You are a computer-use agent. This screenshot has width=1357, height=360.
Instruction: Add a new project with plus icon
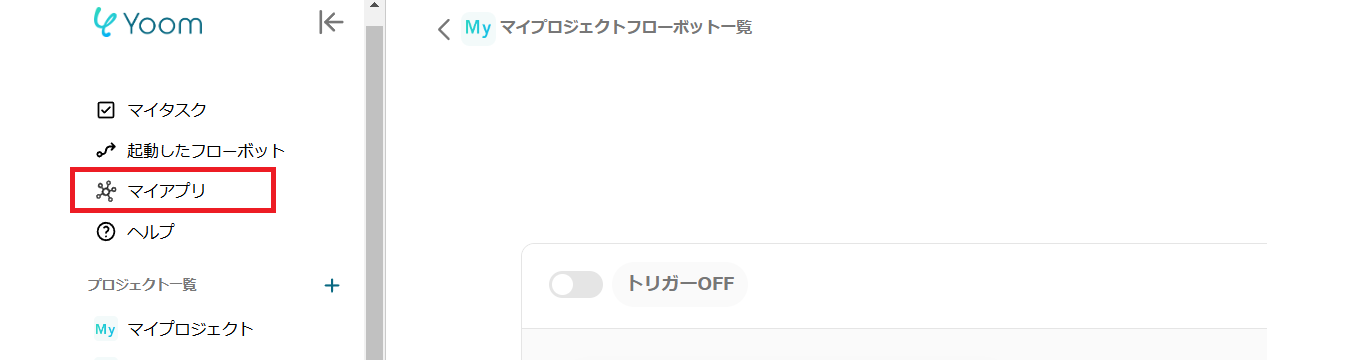click(333, 286)
